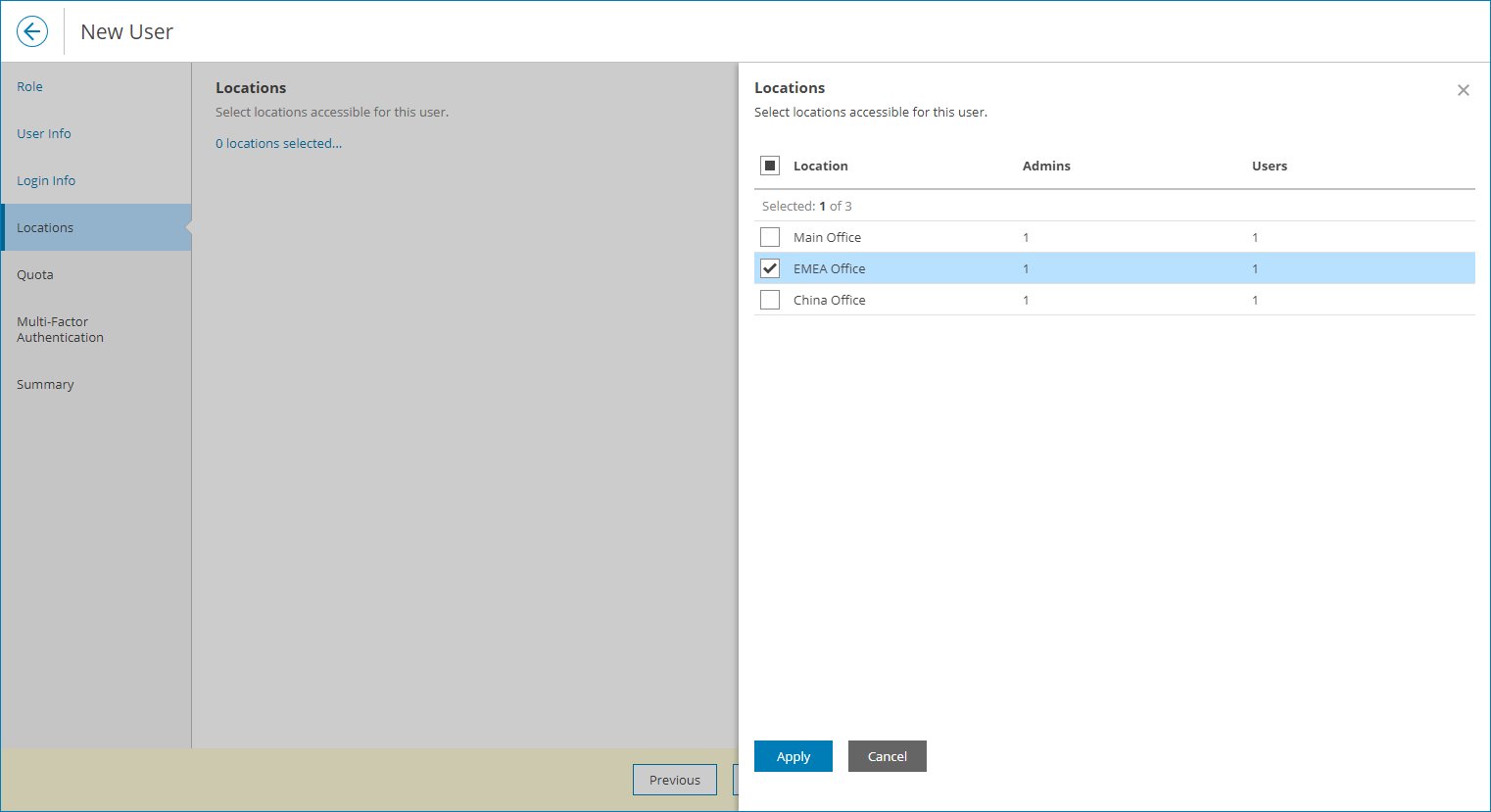Go to the User Info step

[x=44, y=133]
